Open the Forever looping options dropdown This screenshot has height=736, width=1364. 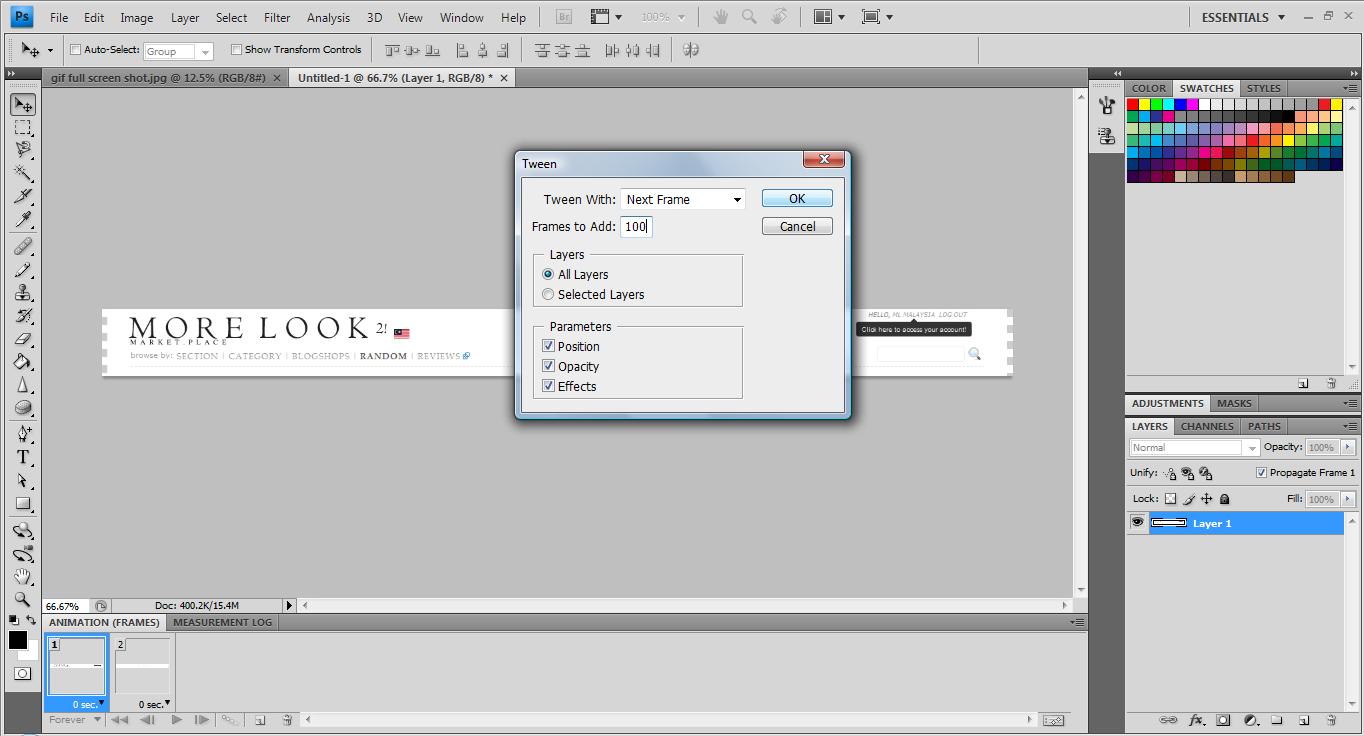click(75, 719)
